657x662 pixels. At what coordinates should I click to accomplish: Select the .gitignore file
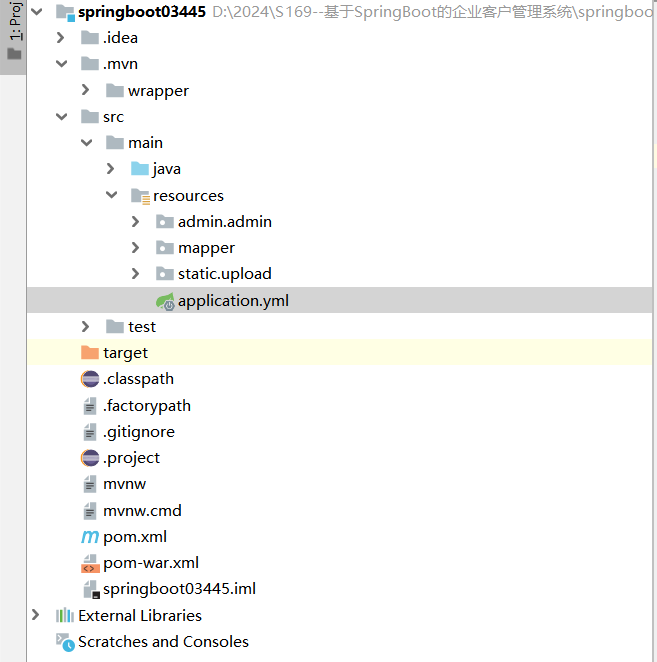point(138,432)
